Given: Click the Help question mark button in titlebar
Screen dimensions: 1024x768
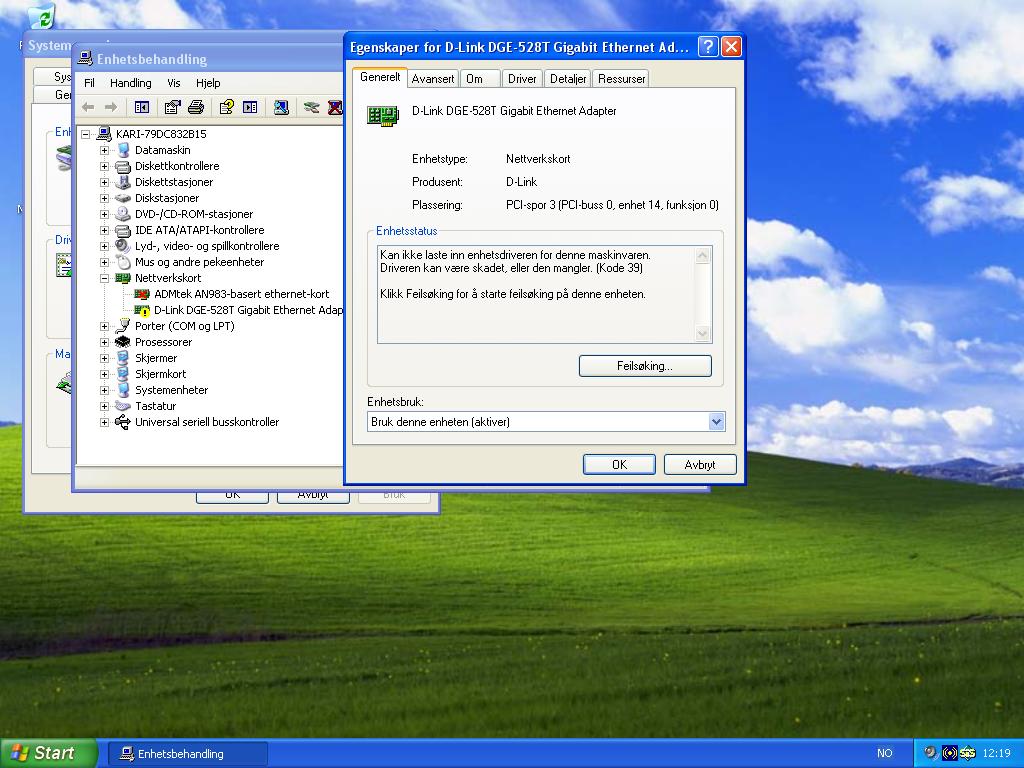Looking at the screenshot, I should click(708, 47).
